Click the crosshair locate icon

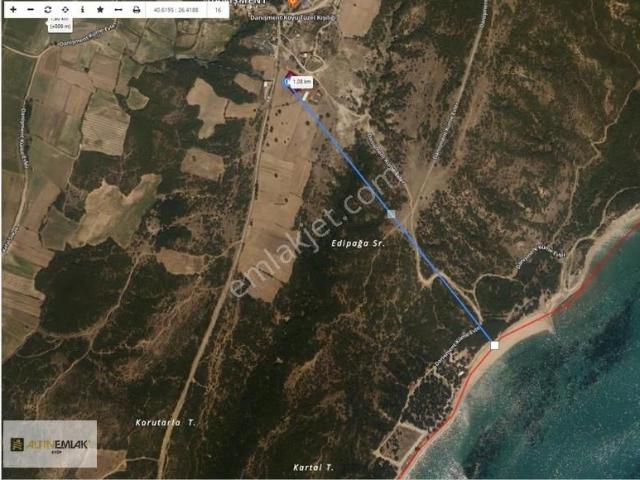point(65,9)
